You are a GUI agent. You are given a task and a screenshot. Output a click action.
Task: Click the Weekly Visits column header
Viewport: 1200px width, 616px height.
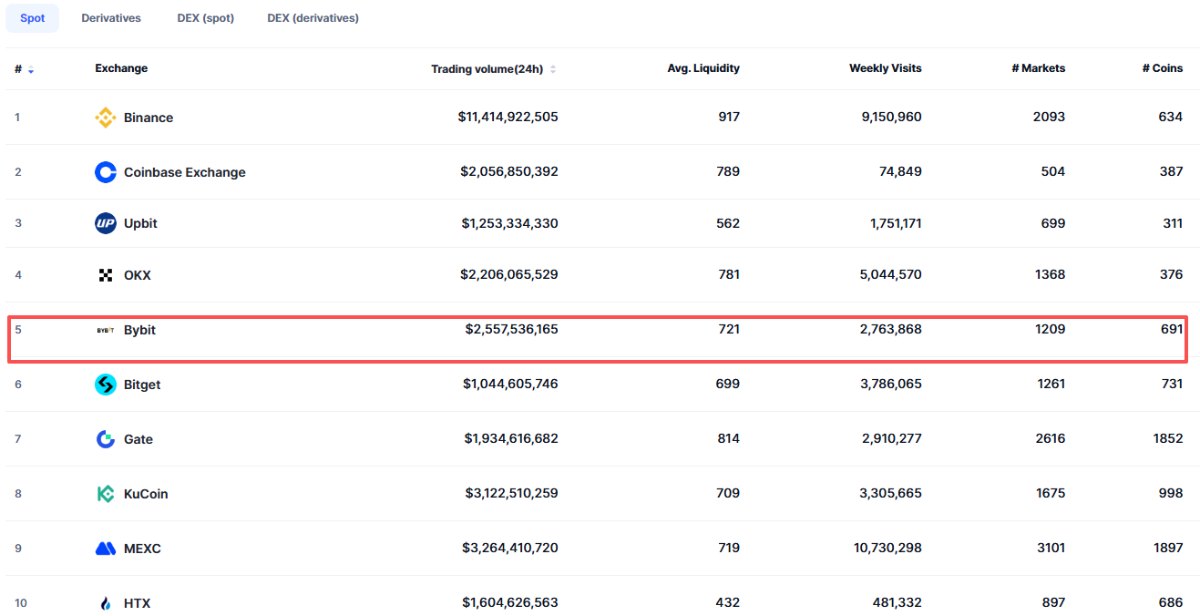click(x=885, y=69)
